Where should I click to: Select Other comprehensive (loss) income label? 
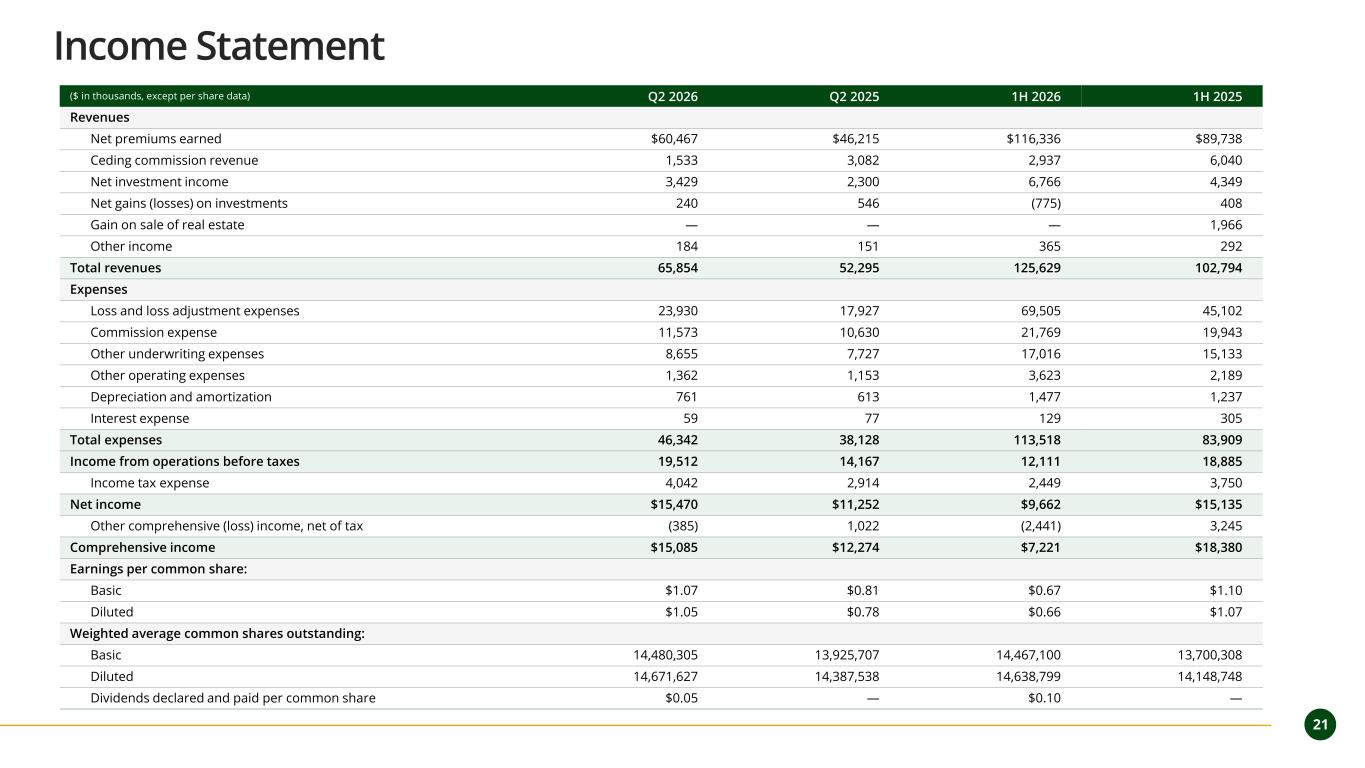click(227, 526)
